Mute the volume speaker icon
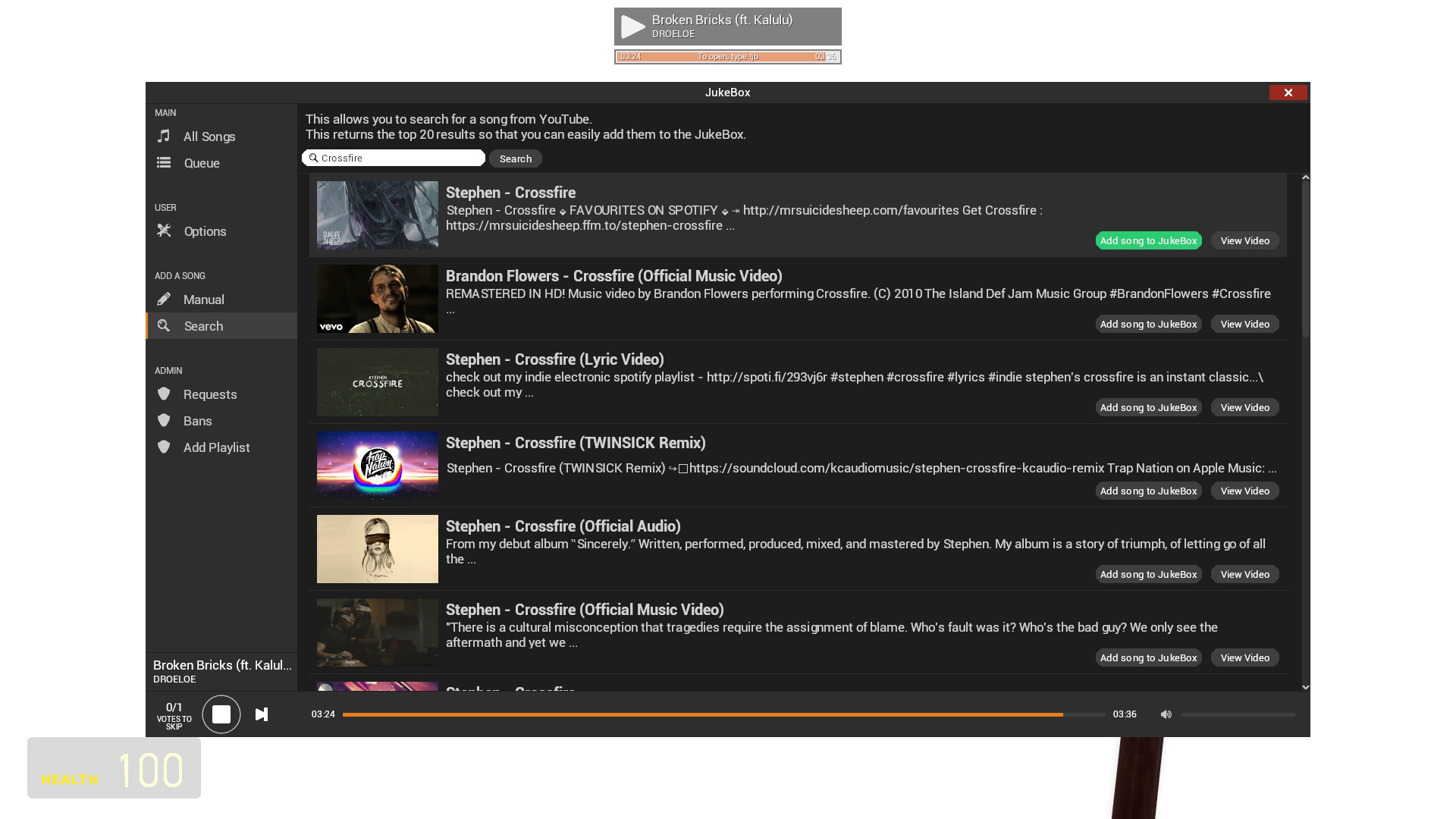1456x819 pixels. [1166, 714]
